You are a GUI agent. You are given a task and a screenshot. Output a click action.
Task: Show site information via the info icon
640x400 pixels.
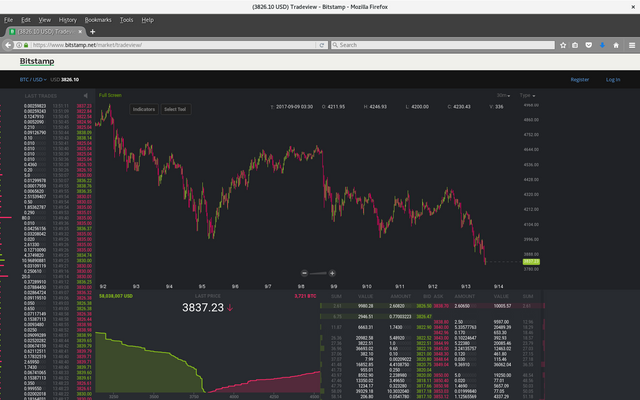click(19, 45)
